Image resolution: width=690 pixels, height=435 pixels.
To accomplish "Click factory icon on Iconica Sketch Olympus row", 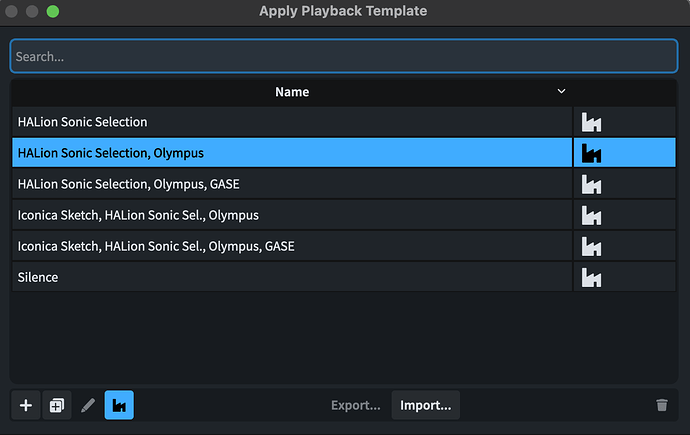I will pyautogui.click(x=591, y=215).
